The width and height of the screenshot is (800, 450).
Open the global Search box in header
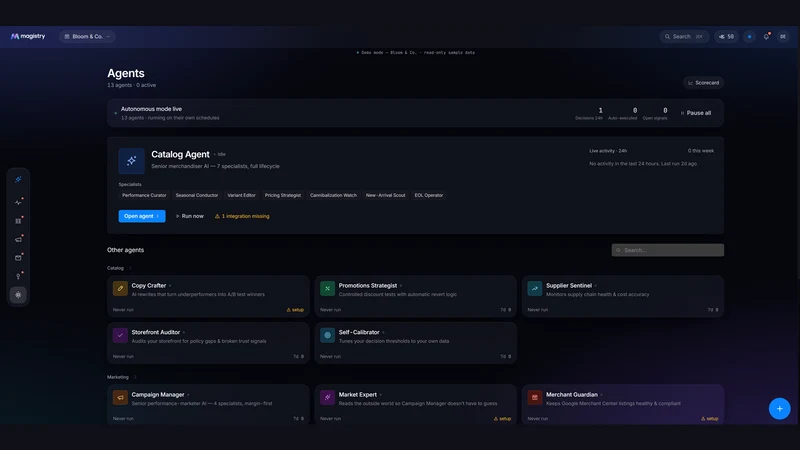click(684, 37)
